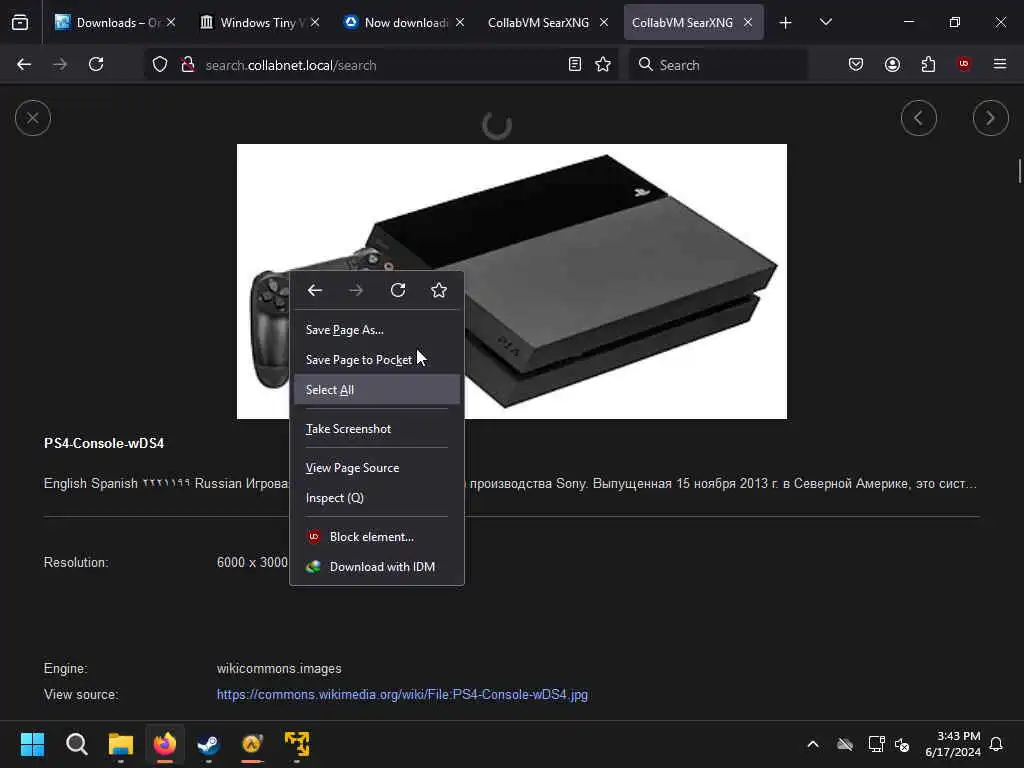Viewport: 1024px width, 768px height.
Task: Open the Wikimedia Commons source link
Action: (402, 695)
